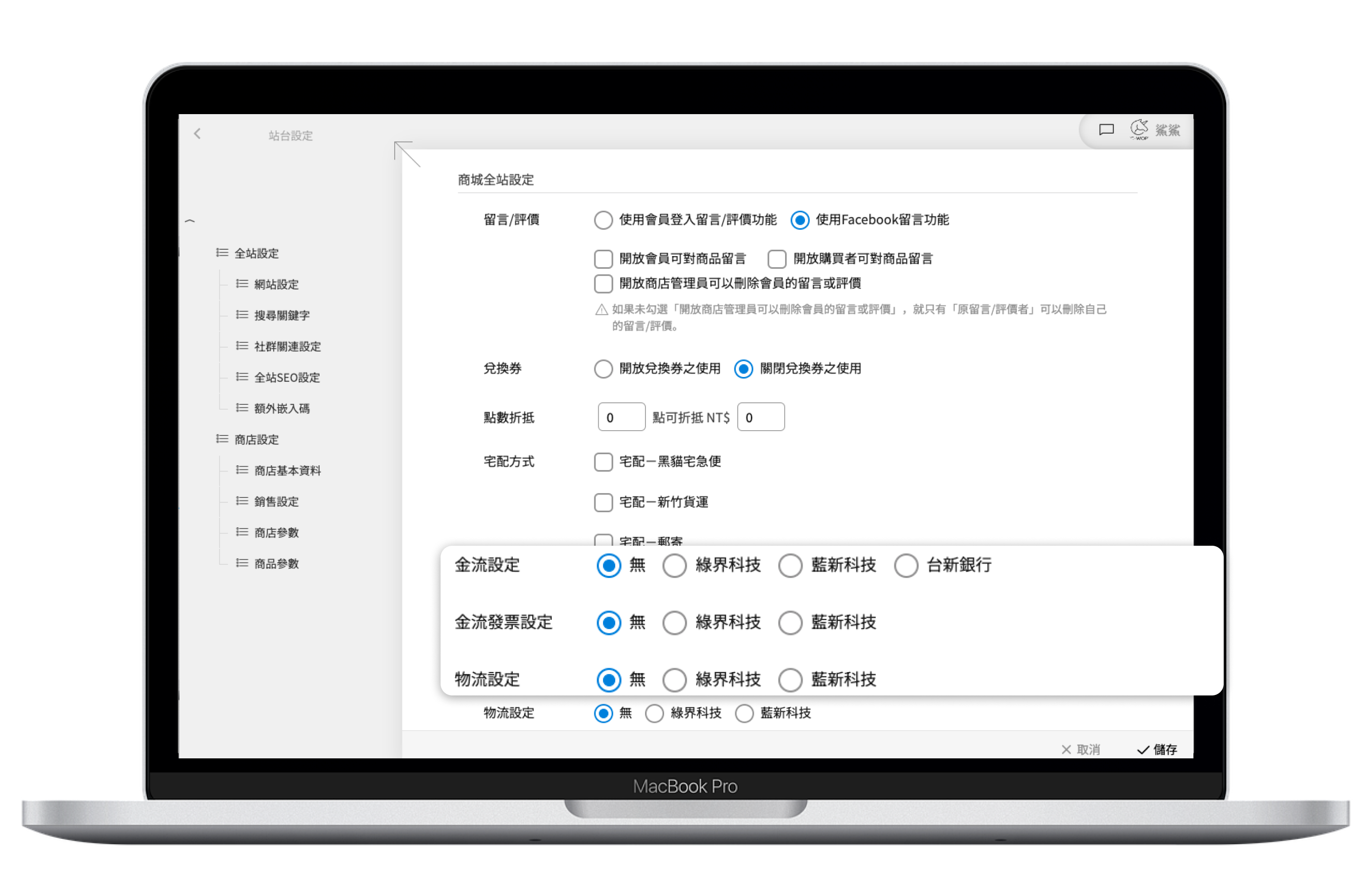Expand the 全站設定 tree node

256,254
